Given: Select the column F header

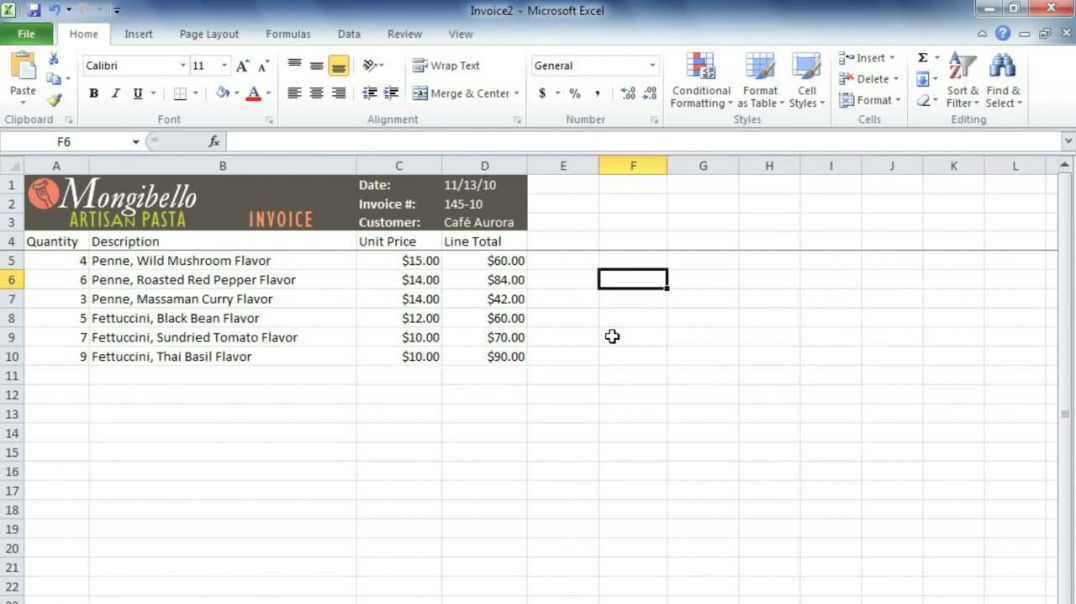Looking at the screenshot, I should coord(633,165).
